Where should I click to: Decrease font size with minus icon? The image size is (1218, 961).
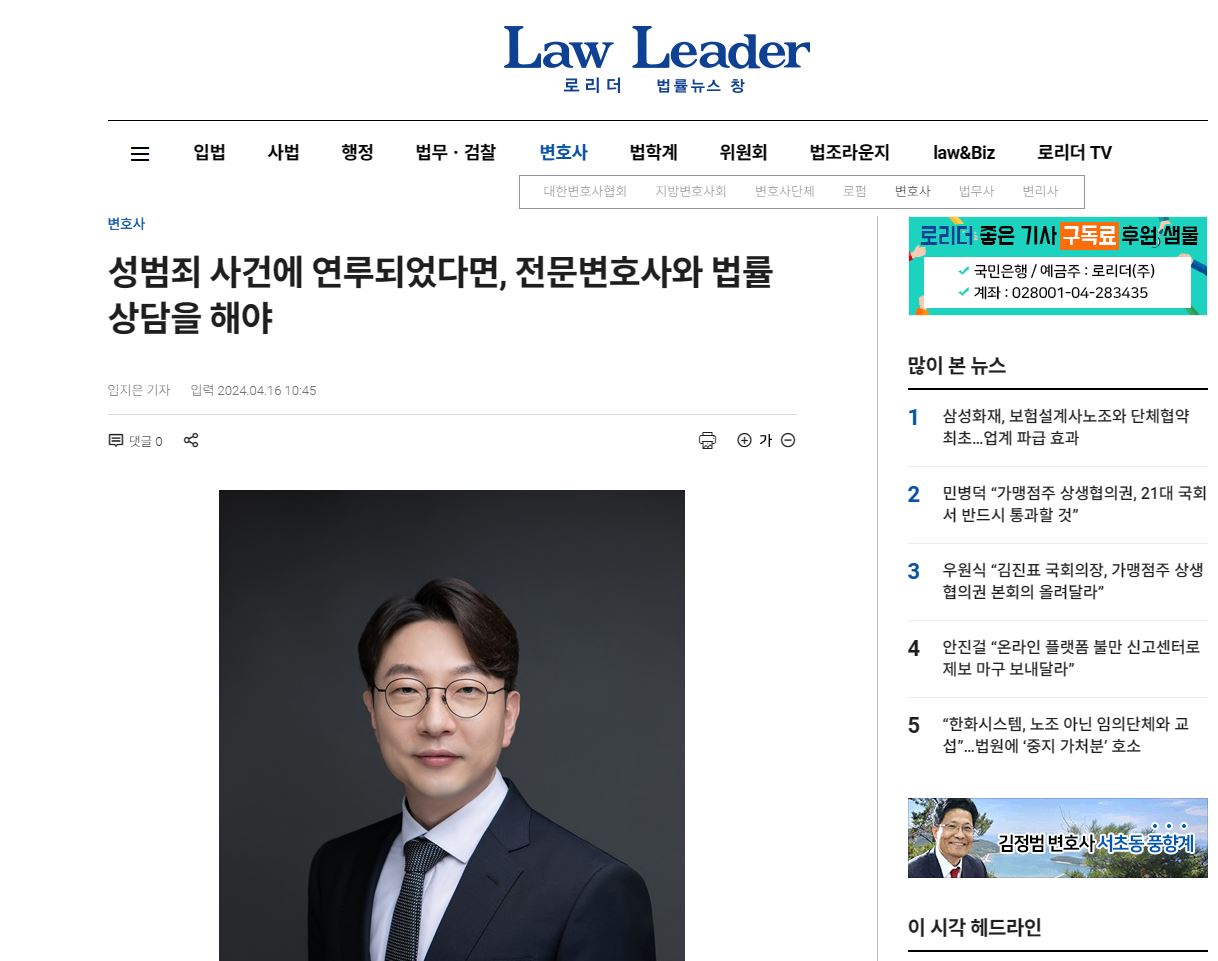click(788, 440)
